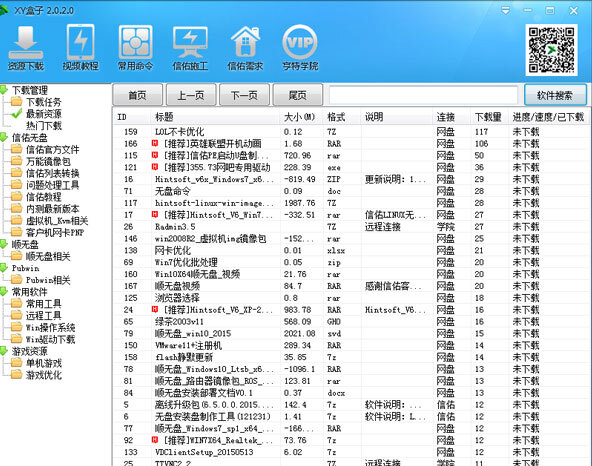
Task: Collapse the 顺无盘 tree group
Action: coord(4,244)
